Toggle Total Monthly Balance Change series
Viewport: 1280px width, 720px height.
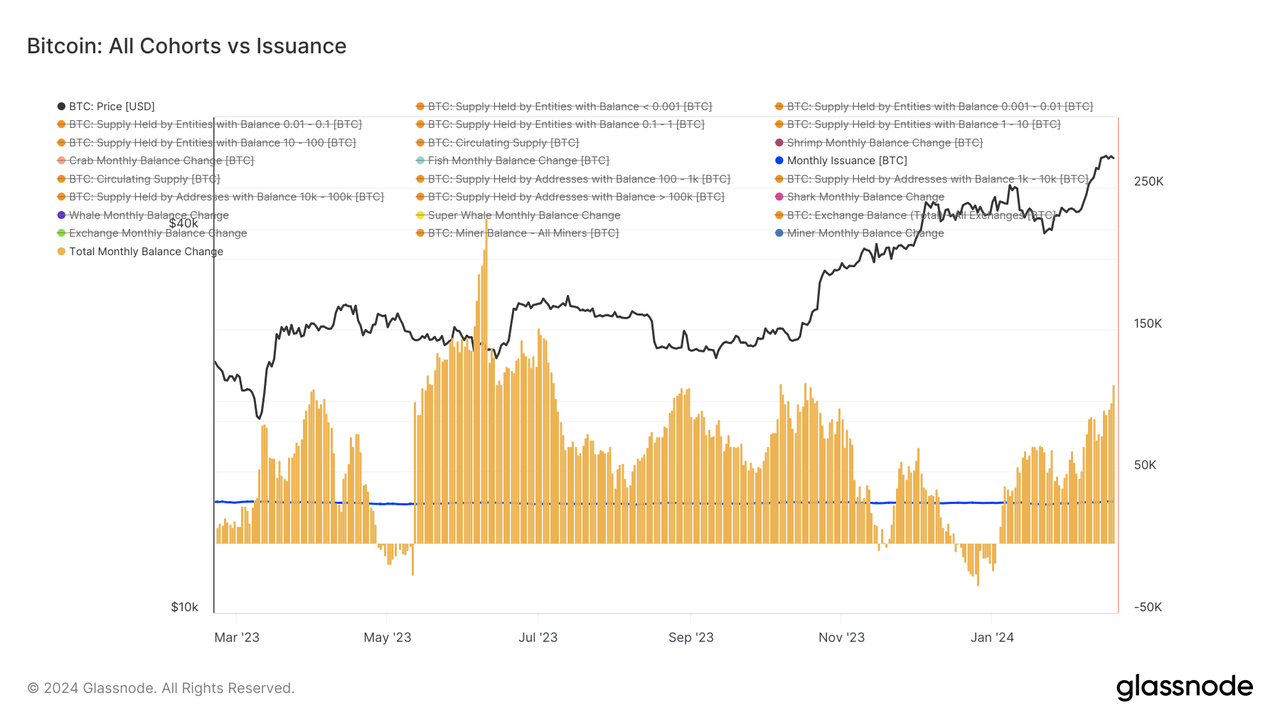point(145,252)
